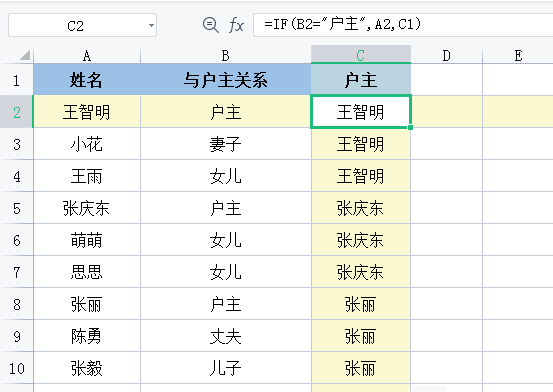Click cell B4 containing 女儿
This screenshot has height=392, width=553.
226,176
